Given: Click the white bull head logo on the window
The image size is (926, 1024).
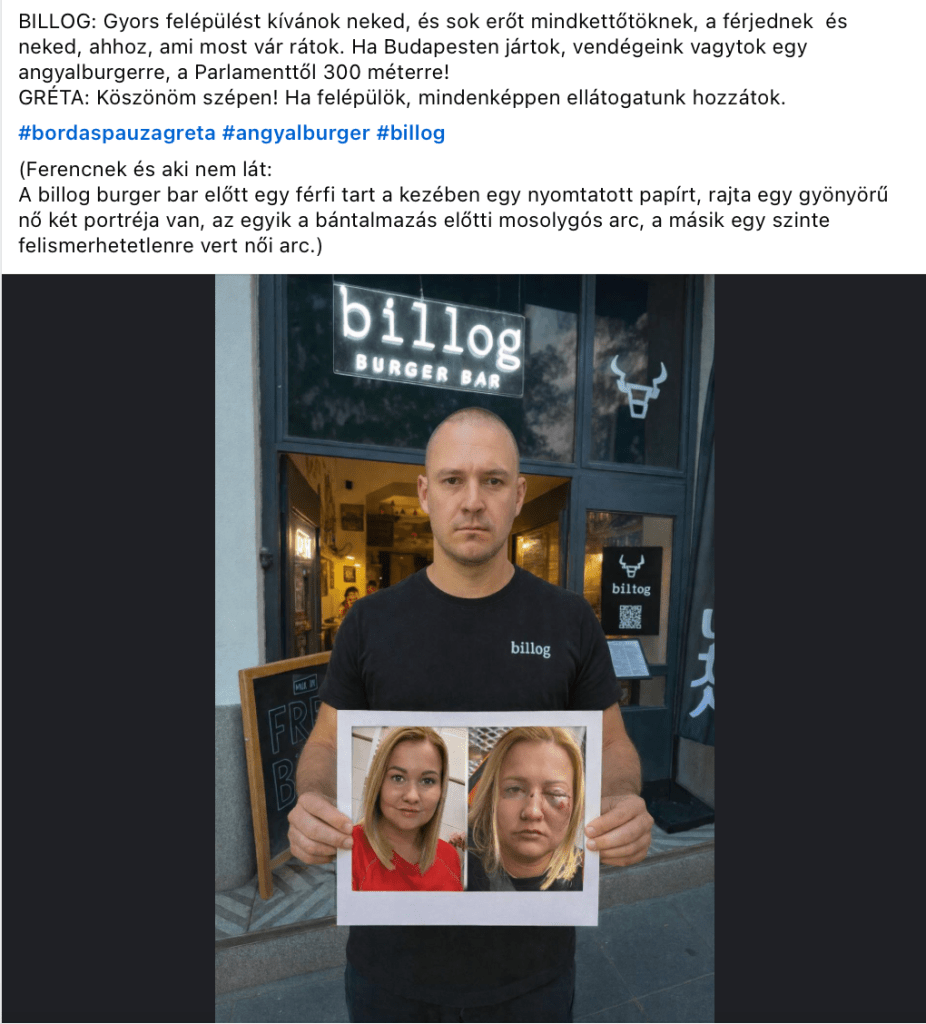Looking at the screenshot, I should 639,387.
